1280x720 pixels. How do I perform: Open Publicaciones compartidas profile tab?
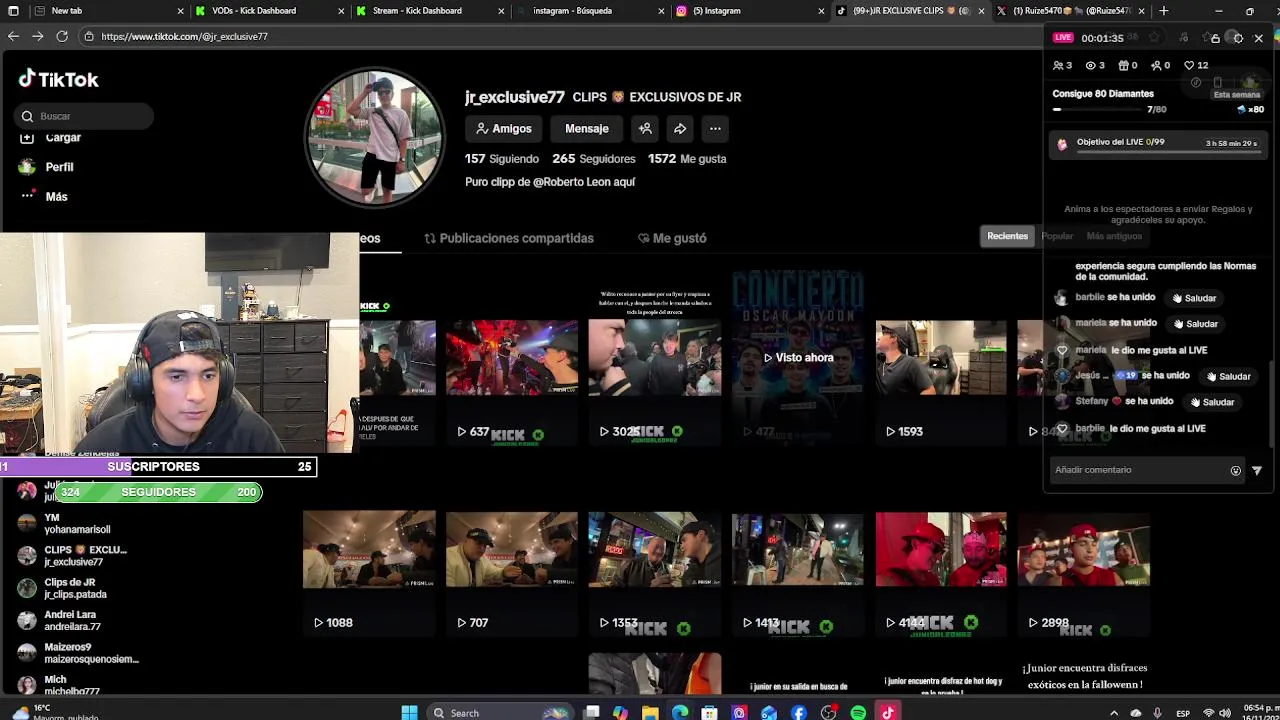point(509,238)
